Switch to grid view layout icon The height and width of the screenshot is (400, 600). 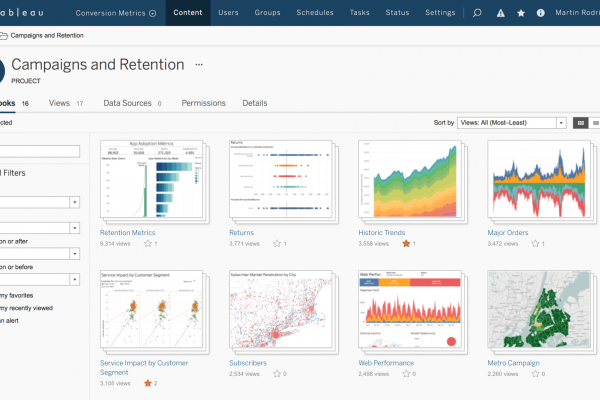[580, 123]
